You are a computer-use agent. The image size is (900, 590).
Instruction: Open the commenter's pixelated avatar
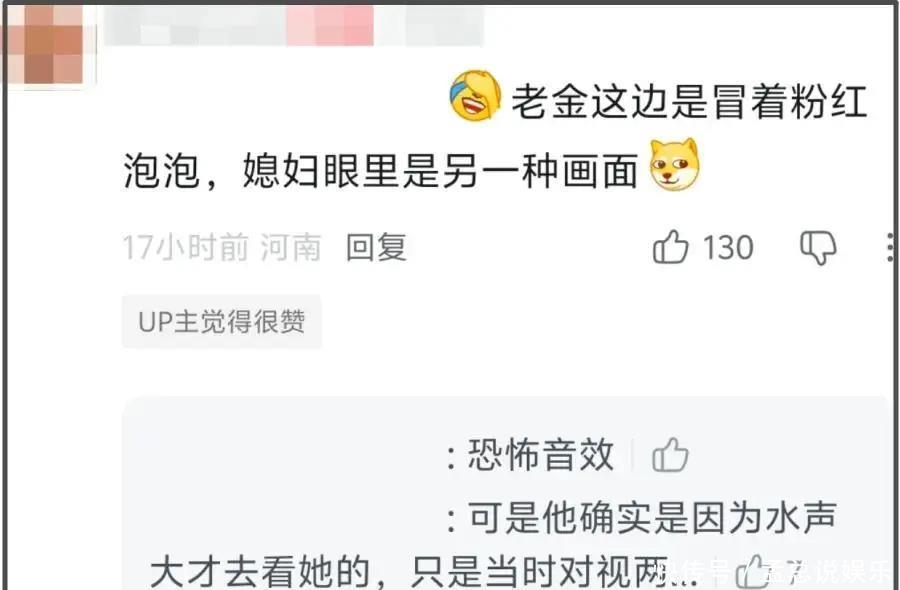click(47, 44)
